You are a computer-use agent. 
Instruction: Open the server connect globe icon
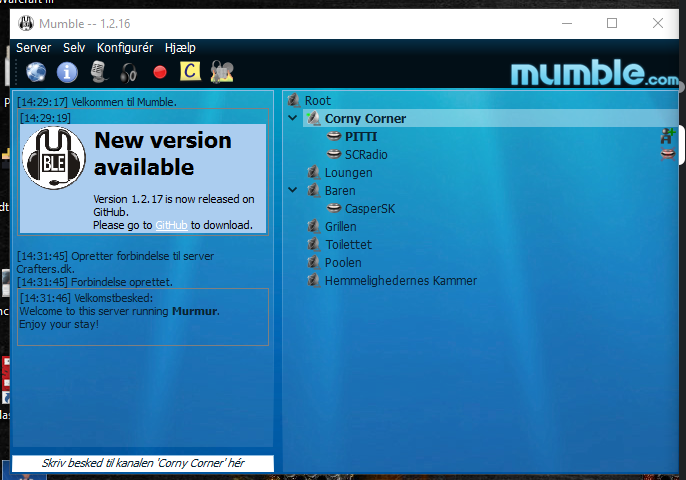click(x=36, y=72)
